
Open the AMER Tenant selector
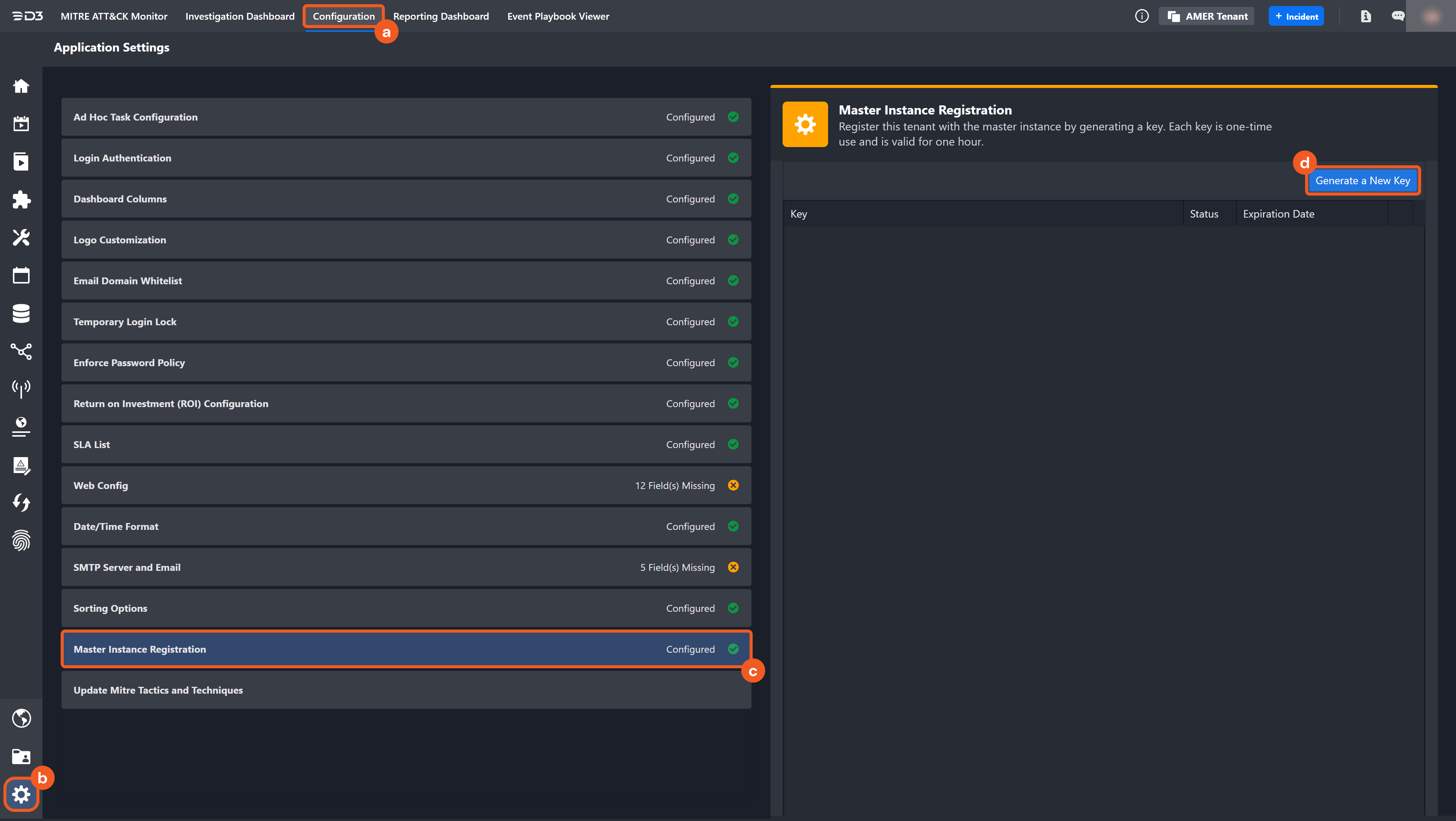[1207, 16]
